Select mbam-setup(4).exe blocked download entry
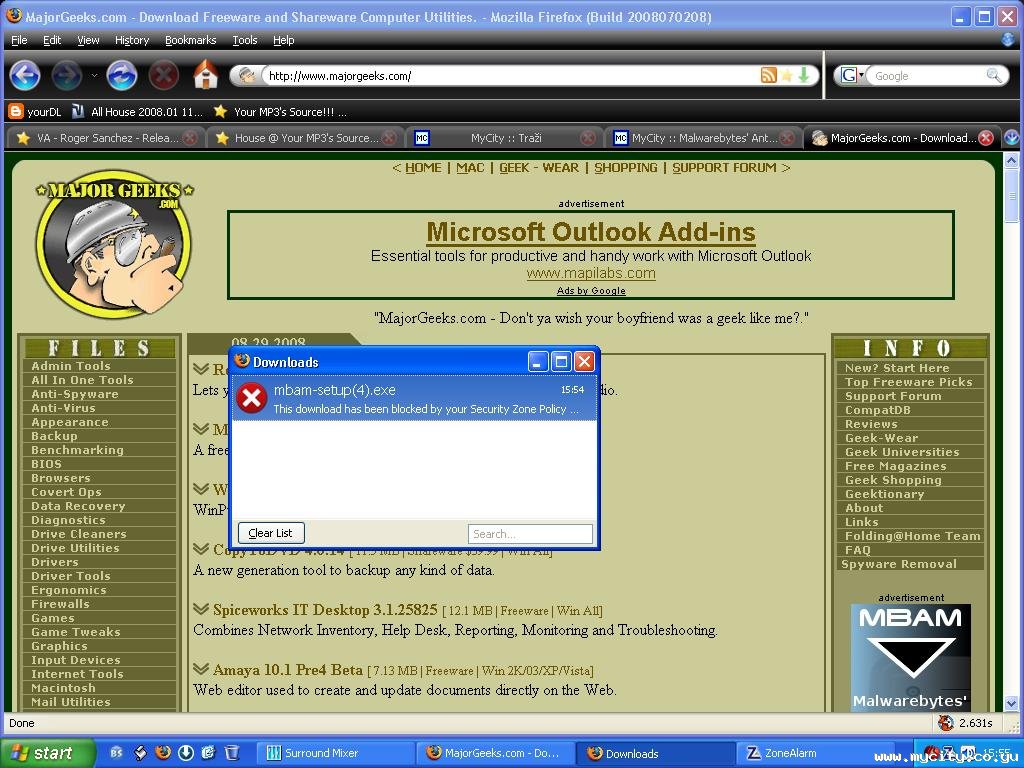 tap(414, 398)
